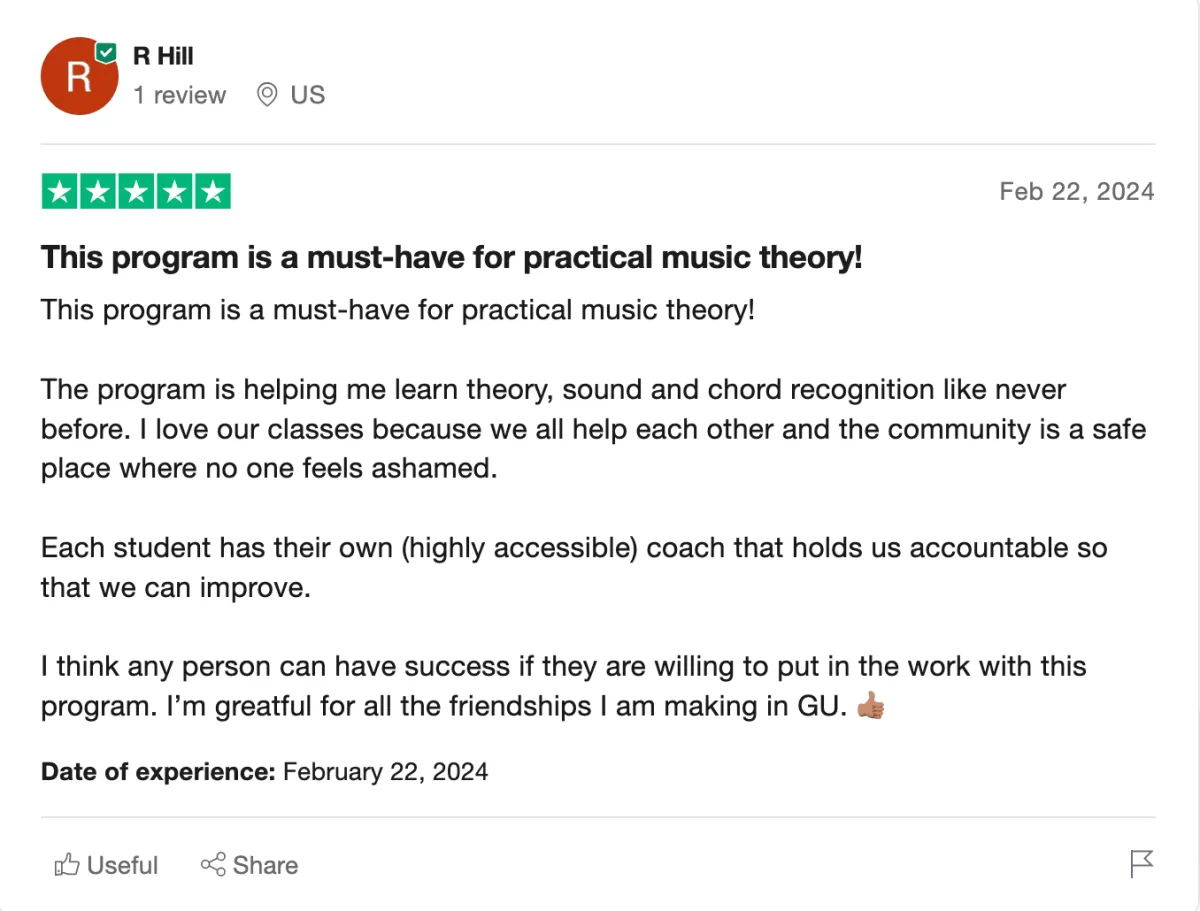Click the Share text button
This screenshot has width=1200, height=911.
pyautogui.click(x=265, y=865)
